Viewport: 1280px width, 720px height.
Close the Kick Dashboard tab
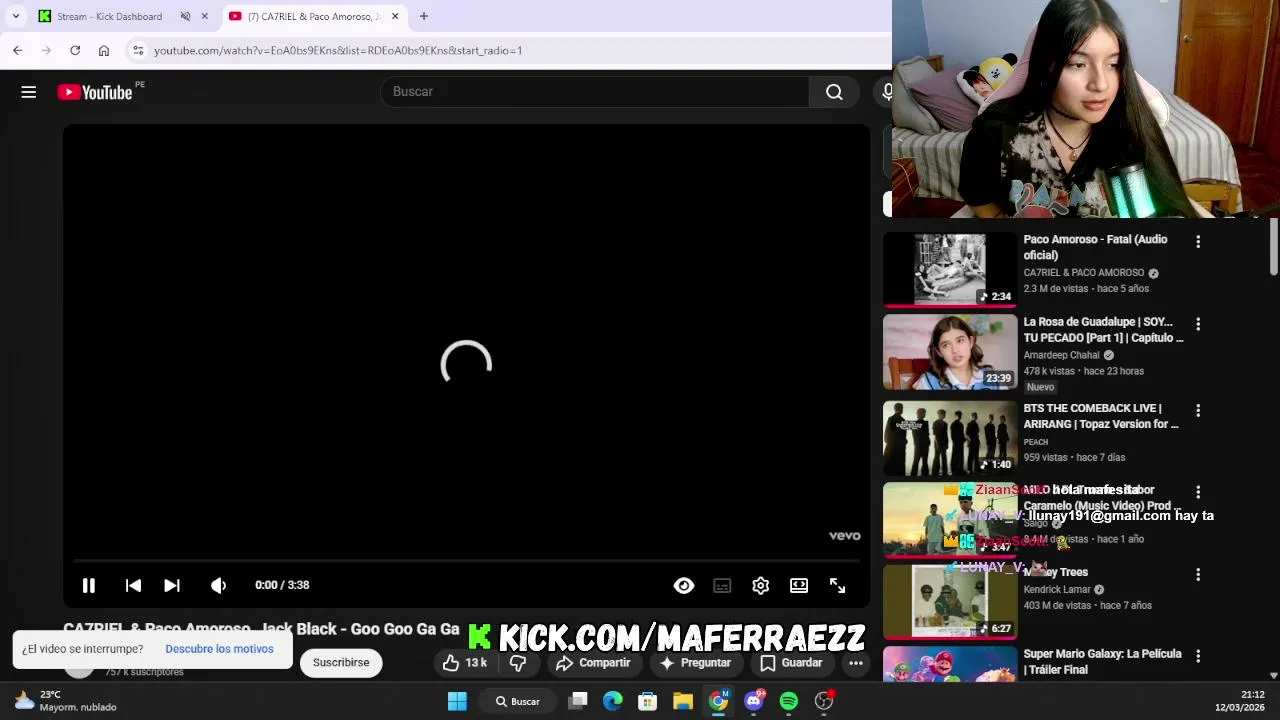point(205,16)
